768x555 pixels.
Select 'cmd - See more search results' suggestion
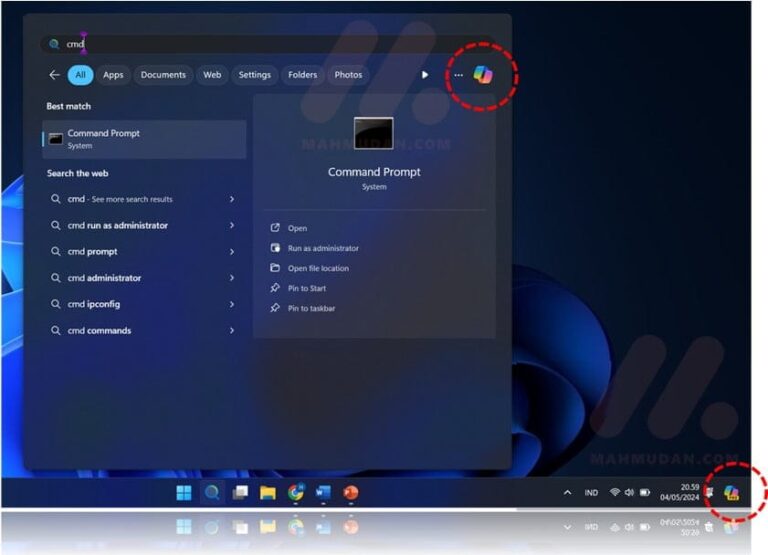(143, 199)
